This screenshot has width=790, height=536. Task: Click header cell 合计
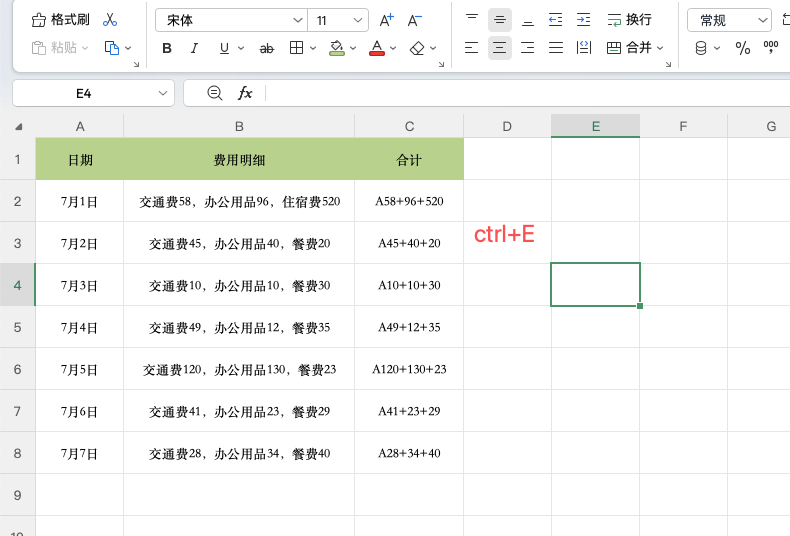(409, 160)
